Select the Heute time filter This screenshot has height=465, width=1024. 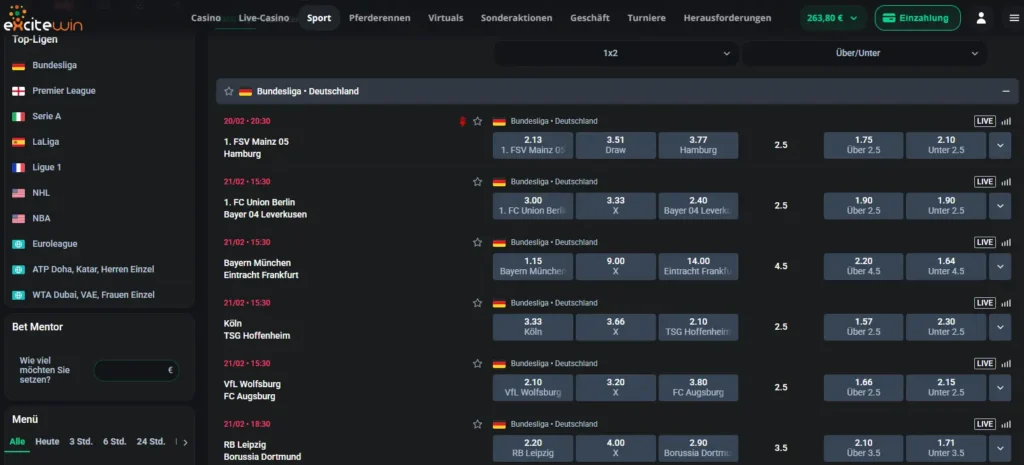pyautogui.click(x=47, y=441)
